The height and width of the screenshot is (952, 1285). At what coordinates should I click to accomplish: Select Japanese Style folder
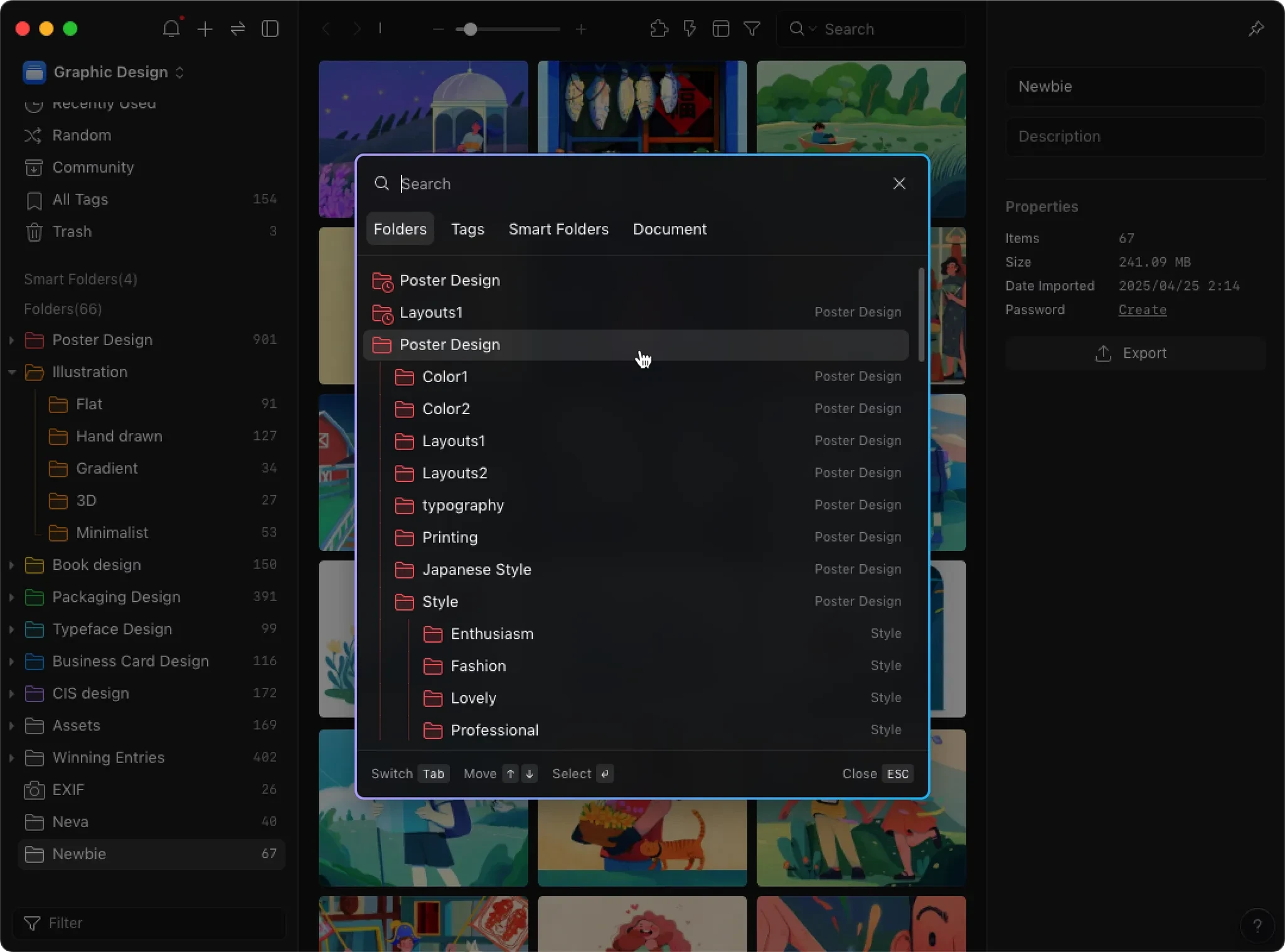coord(636,569)
